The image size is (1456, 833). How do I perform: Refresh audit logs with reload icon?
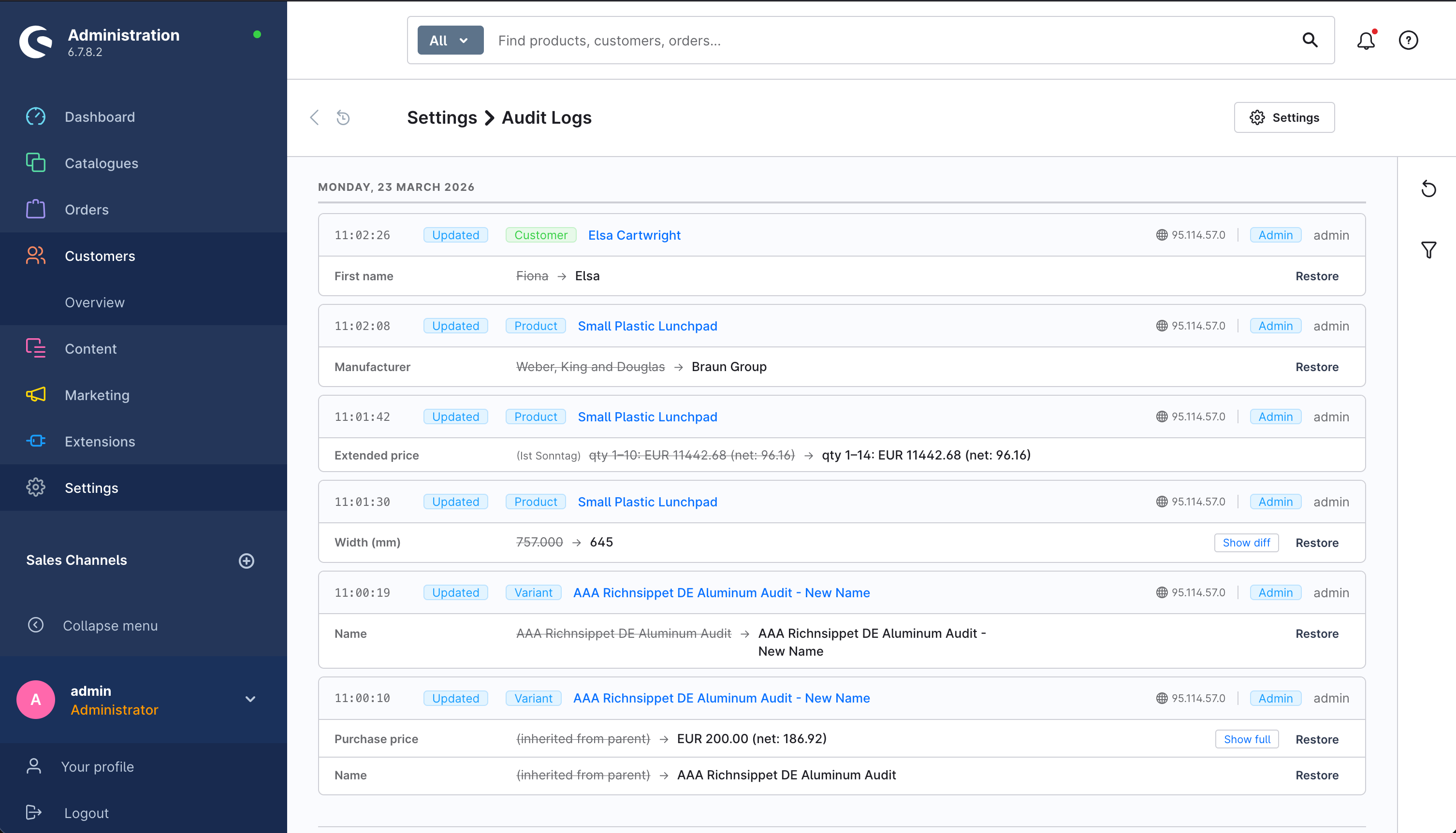[1428, 189]
